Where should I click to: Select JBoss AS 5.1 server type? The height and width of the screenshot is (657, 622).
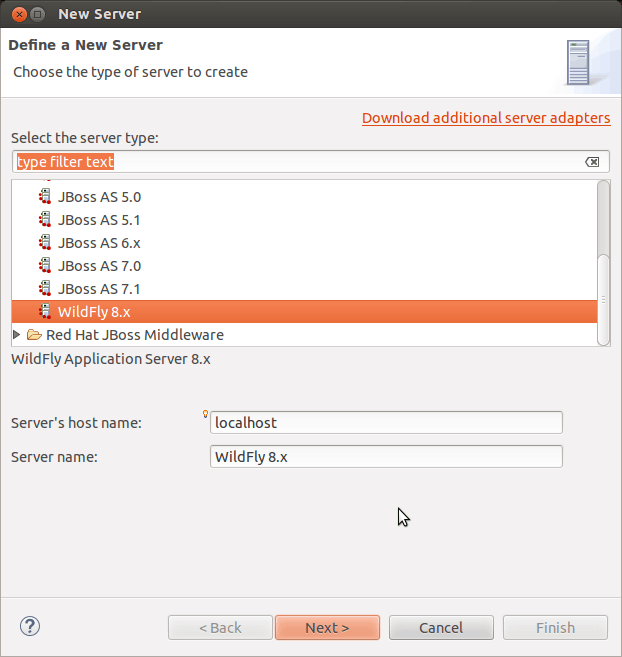coord(304,220)
